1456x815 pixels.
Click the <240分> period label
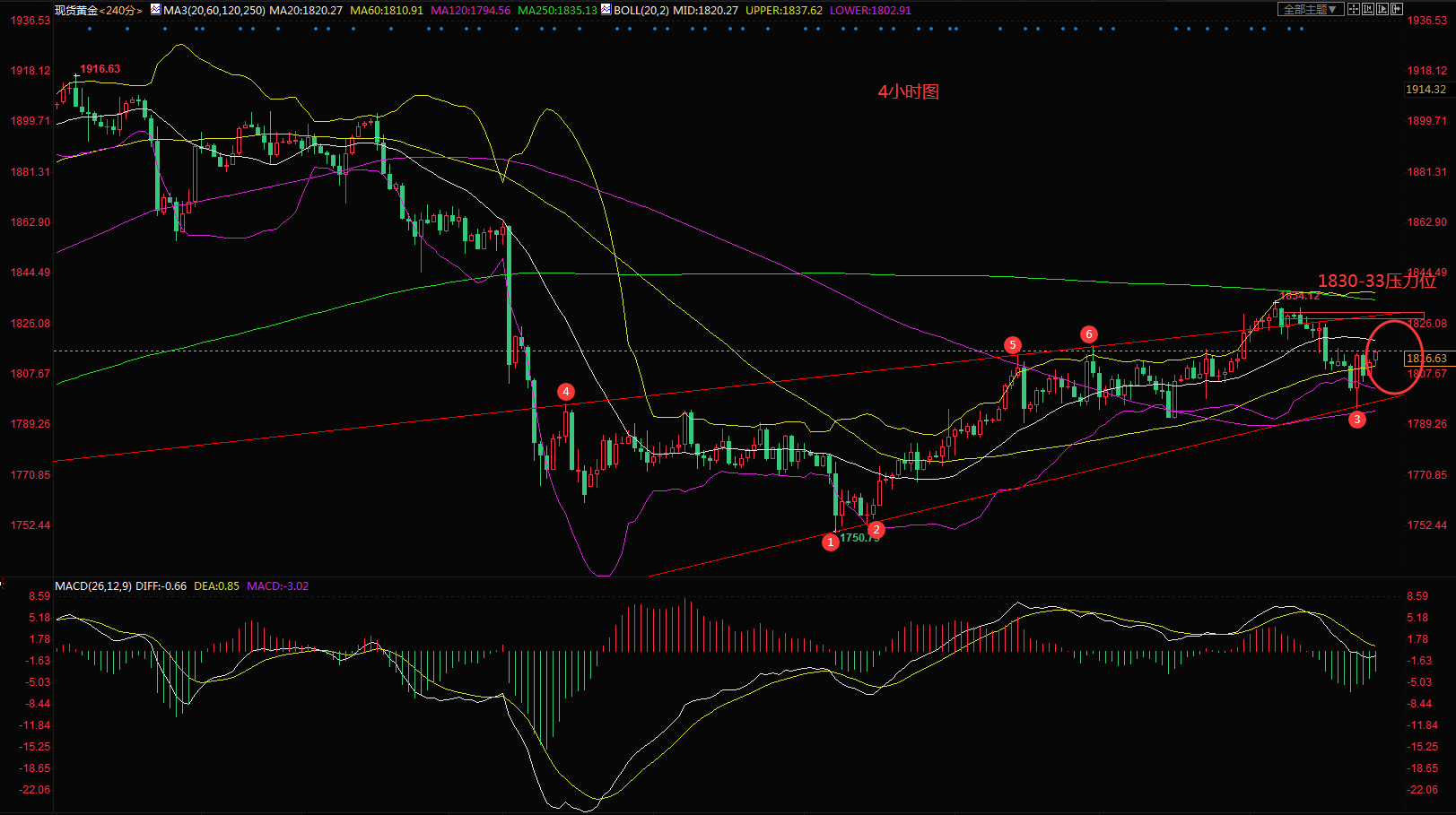(120, 10)
